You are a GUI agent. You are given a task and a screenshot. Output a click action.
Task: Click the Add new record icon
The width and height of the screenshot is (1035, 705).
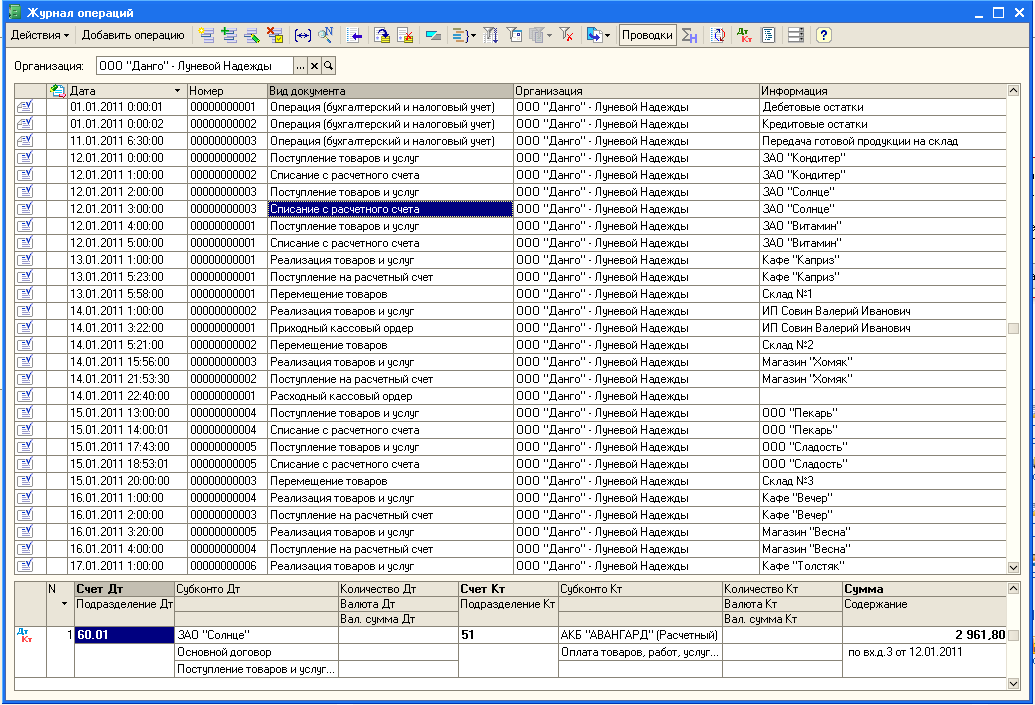click(x=206, y=35)
